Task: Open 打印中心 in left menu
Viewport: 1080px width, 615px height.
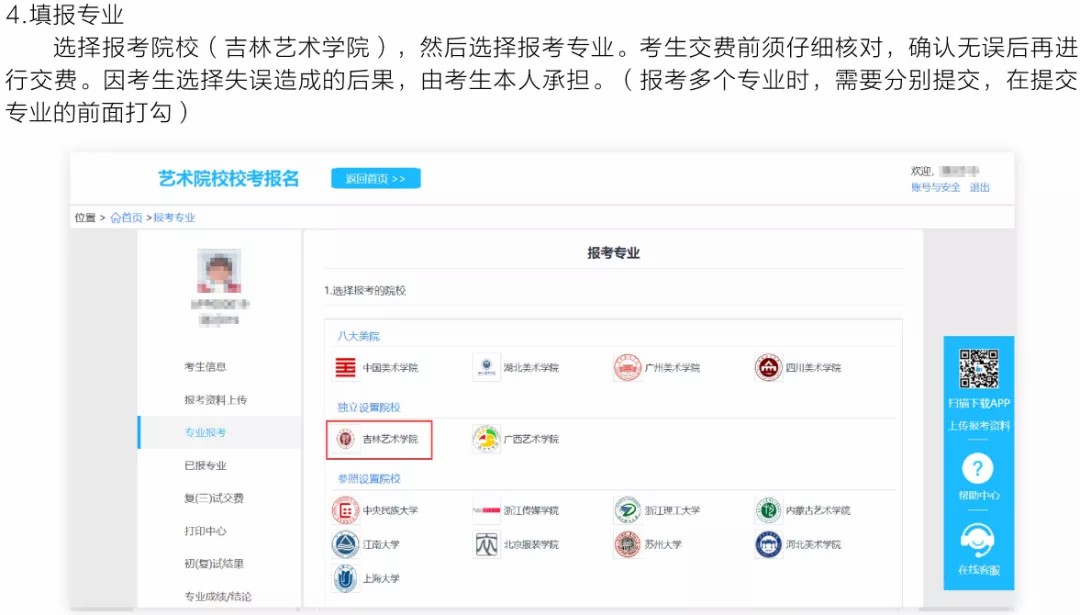Action: coord(205,531)
